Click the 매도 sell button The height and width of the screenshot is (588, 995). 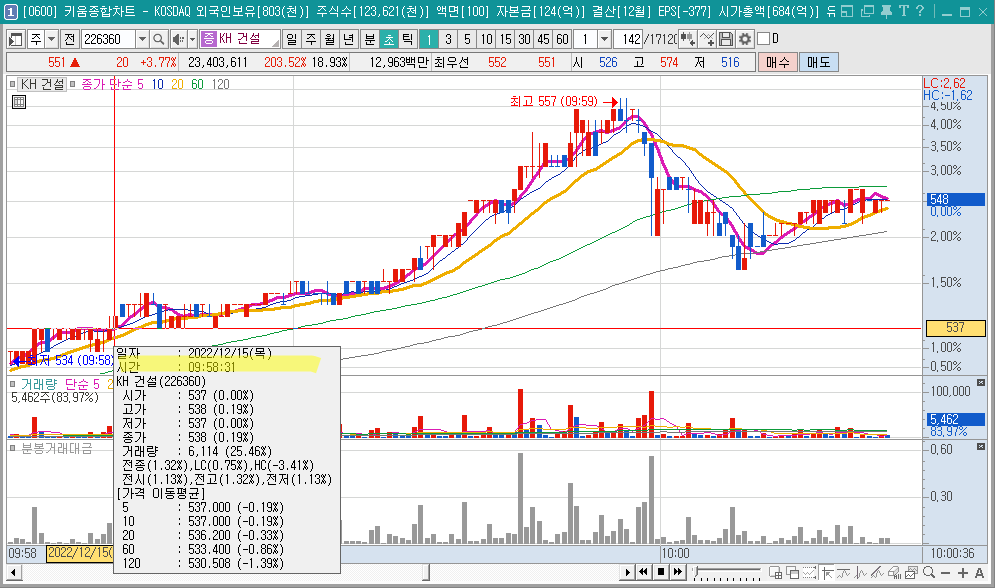click(x=819, y=62)
